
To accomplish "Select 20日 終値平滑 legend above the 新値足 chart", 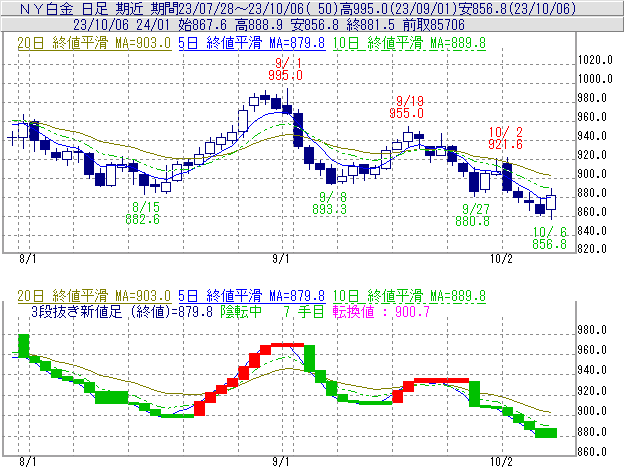I will [94, 296].
